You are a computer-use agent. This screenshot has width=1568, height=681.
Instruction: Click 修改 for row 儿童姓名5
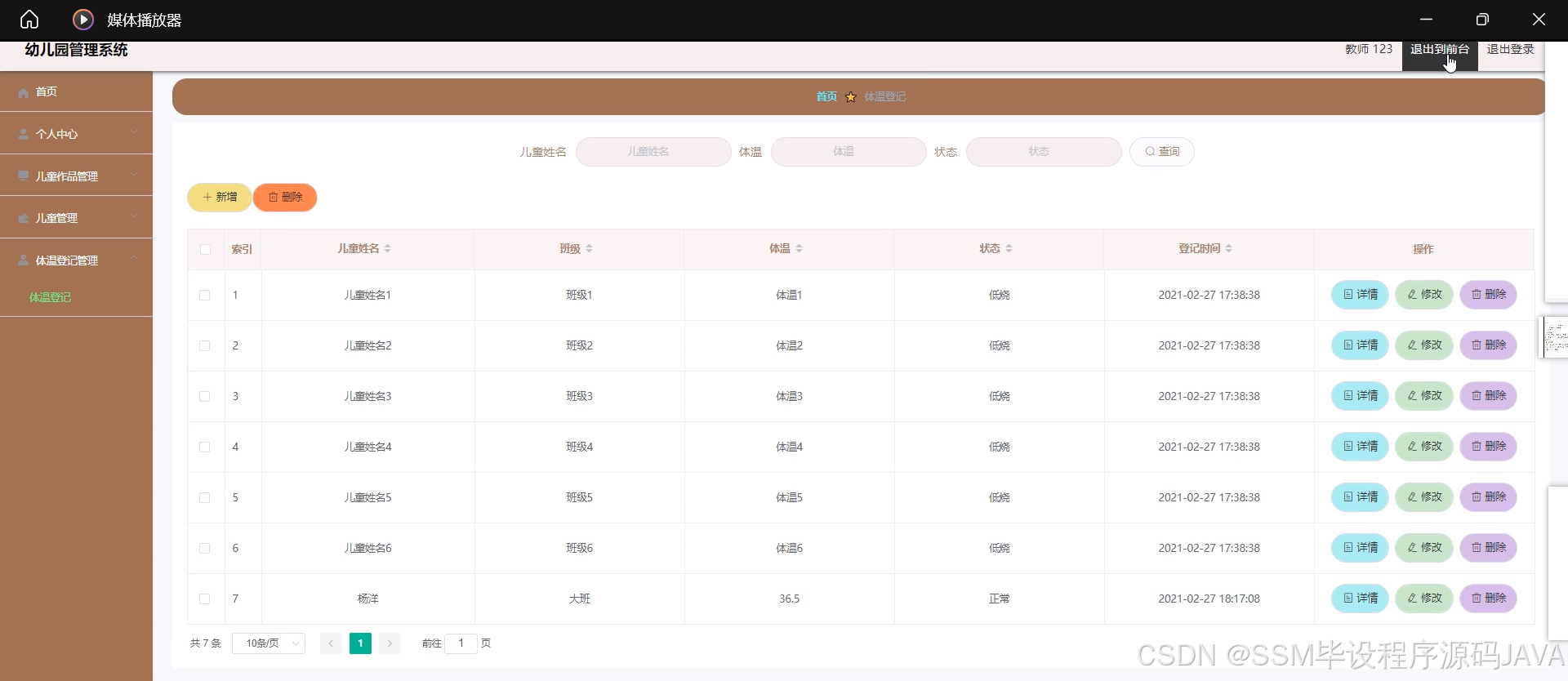coord(1424,497)
